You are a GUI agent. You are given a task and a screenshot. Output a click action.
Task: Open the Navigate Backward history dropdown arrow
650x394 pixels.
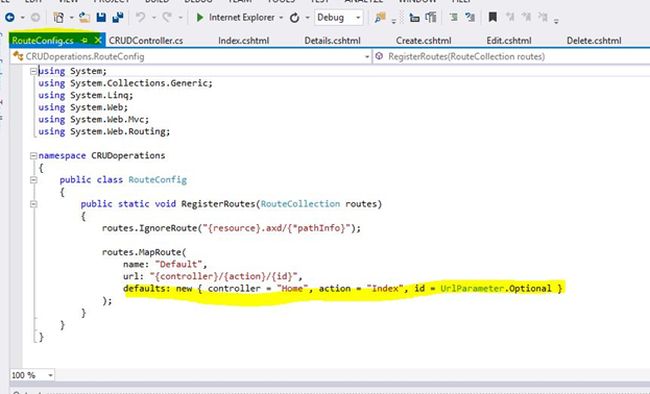pos(23,18)
